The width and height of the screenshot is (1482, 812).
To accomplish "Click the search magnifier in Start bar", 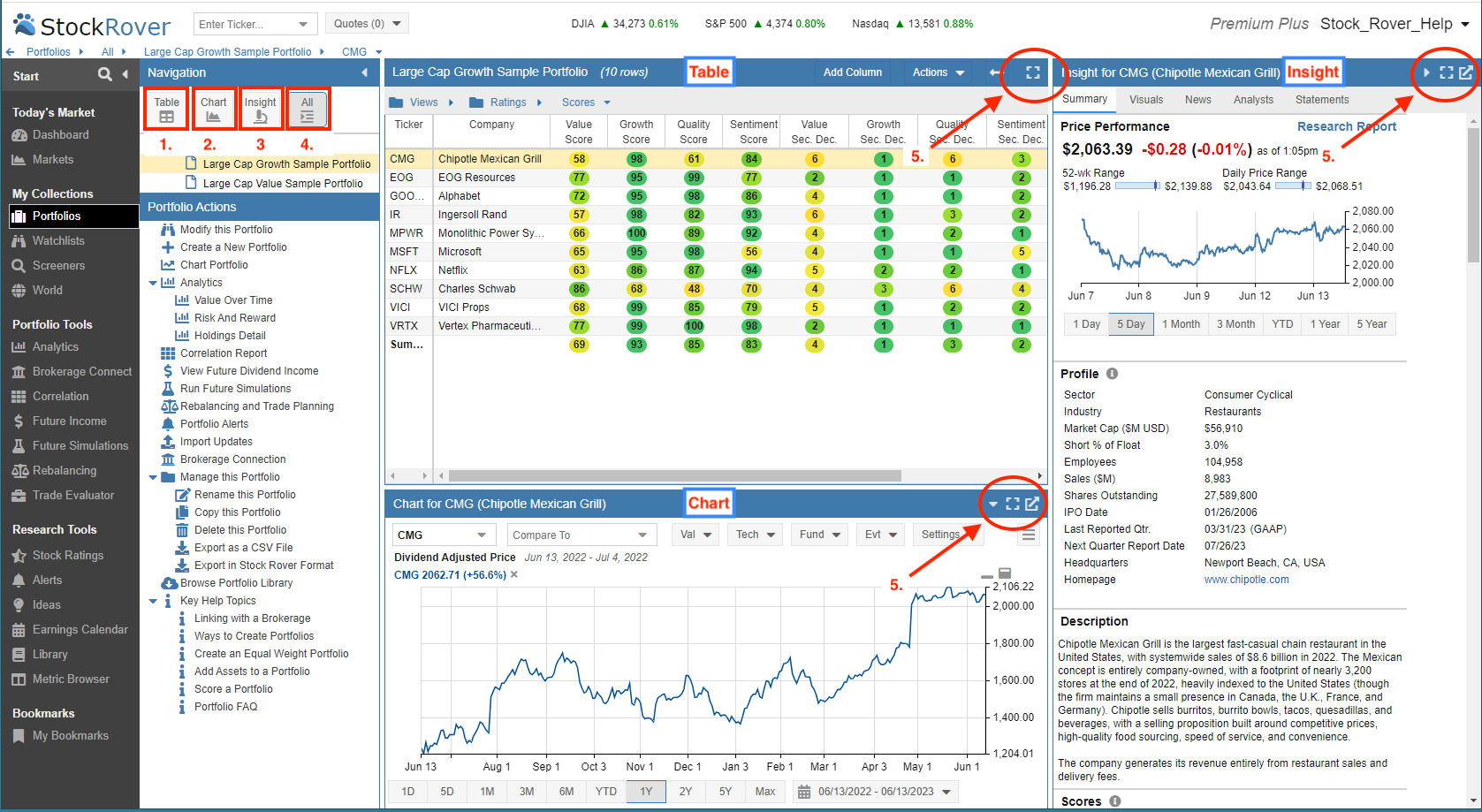I will pyautogui.click(x=105, y=74).
